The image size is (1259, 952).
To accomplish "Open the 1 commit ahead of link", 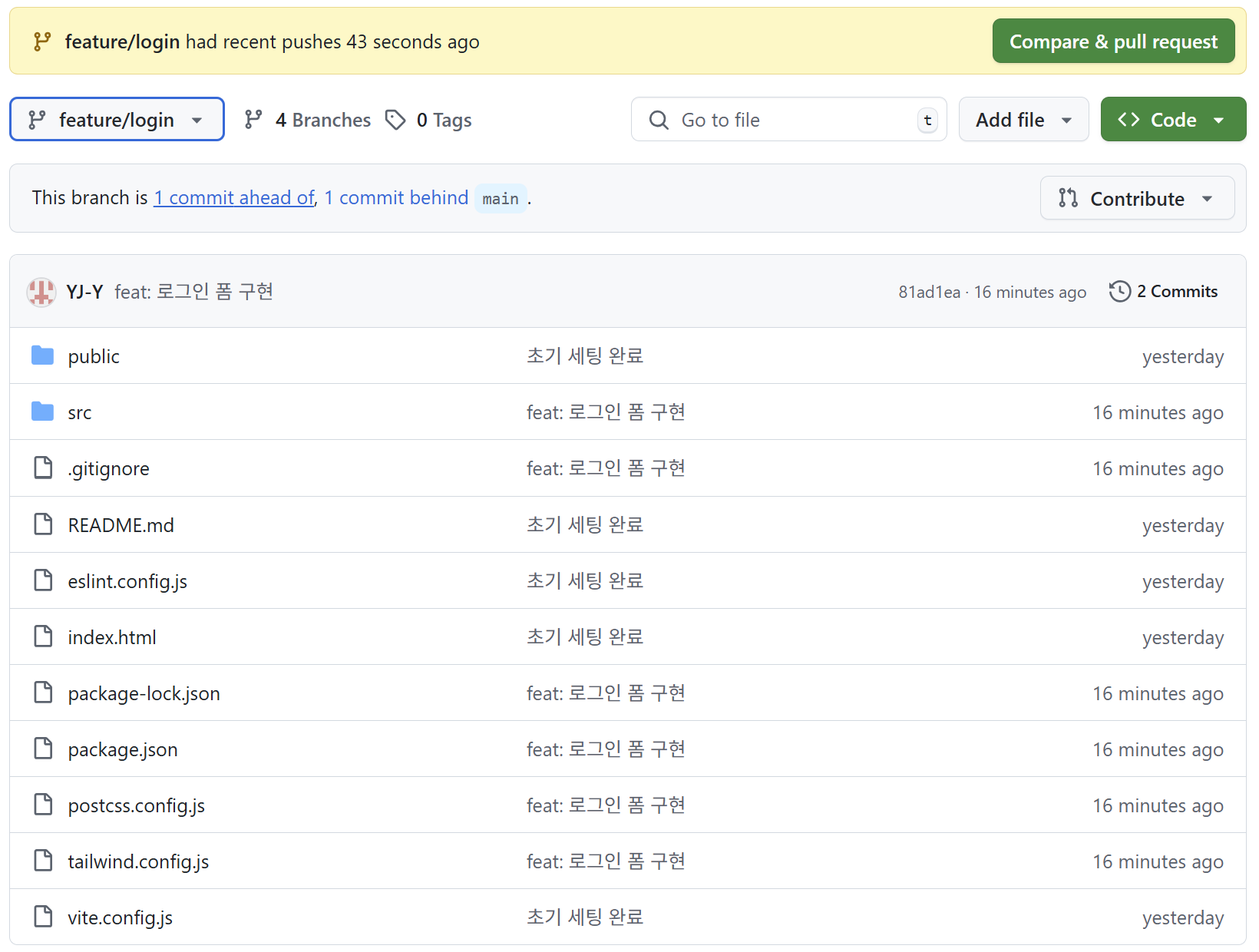I will pos(234,197).
